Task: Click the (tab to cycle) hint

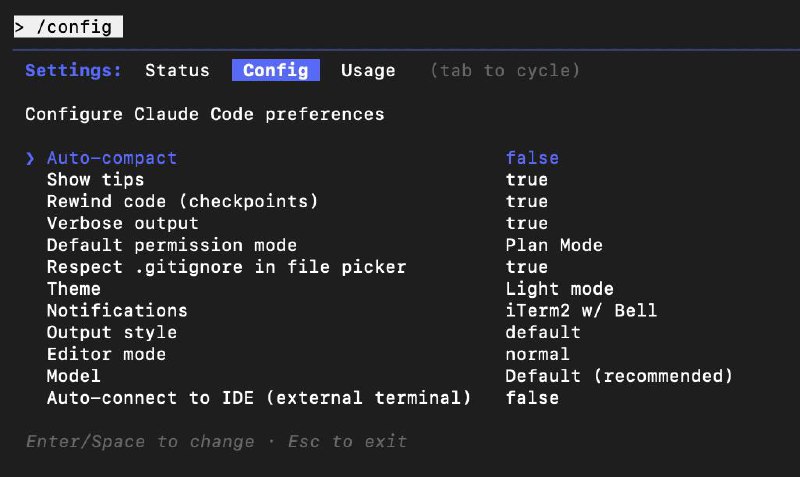Action: point(505,70)
